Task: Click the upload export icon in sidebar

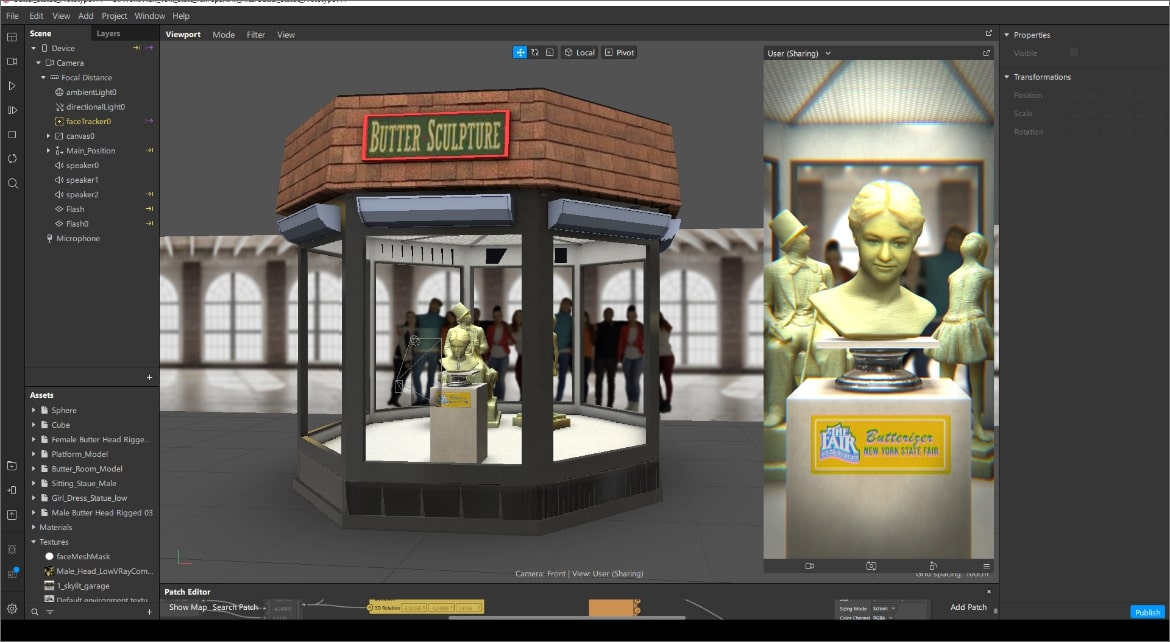Action: pyautogui.click(x=12, y=515)
